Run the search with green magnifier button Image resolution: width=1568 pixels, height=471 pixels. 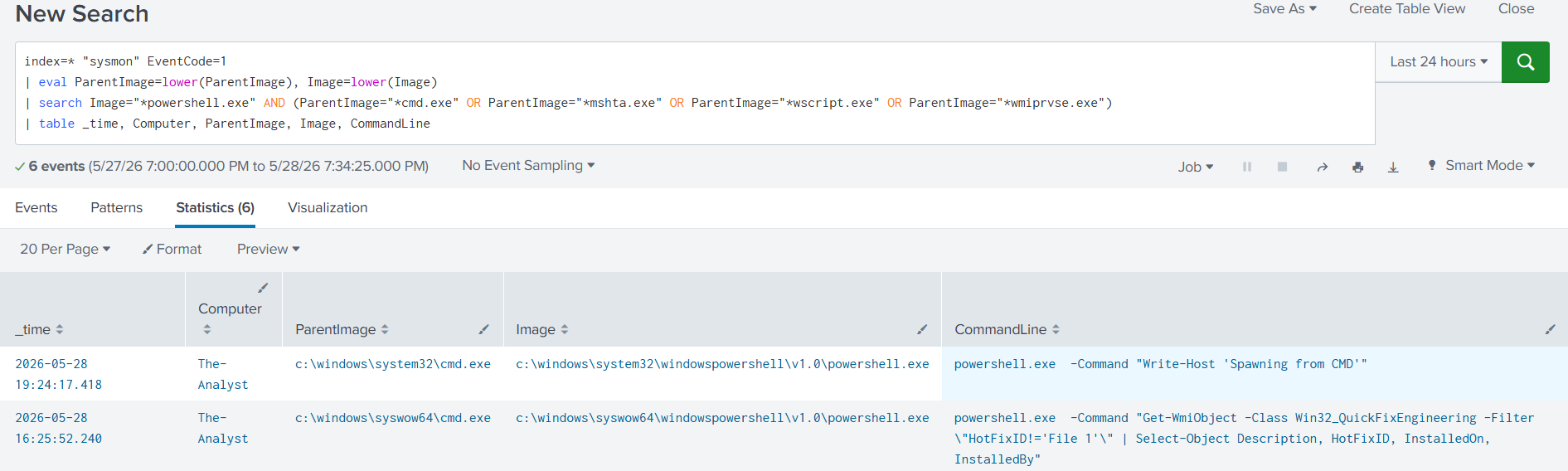tap(1525, 62)
